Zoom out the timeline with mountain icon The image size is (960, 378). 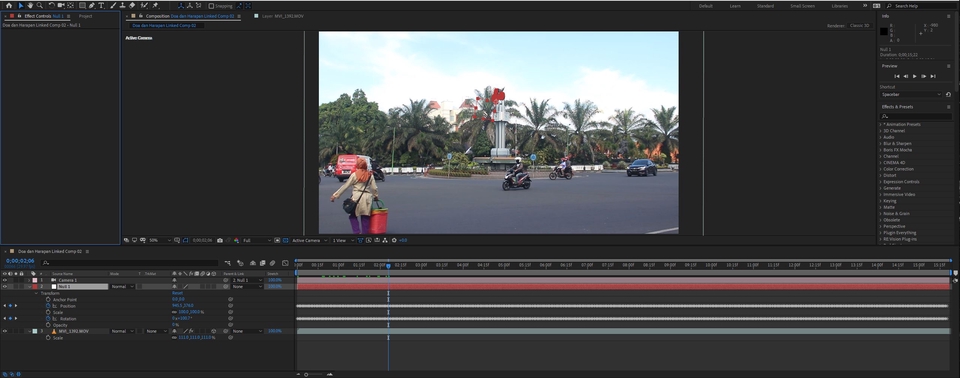coord(299,374)
